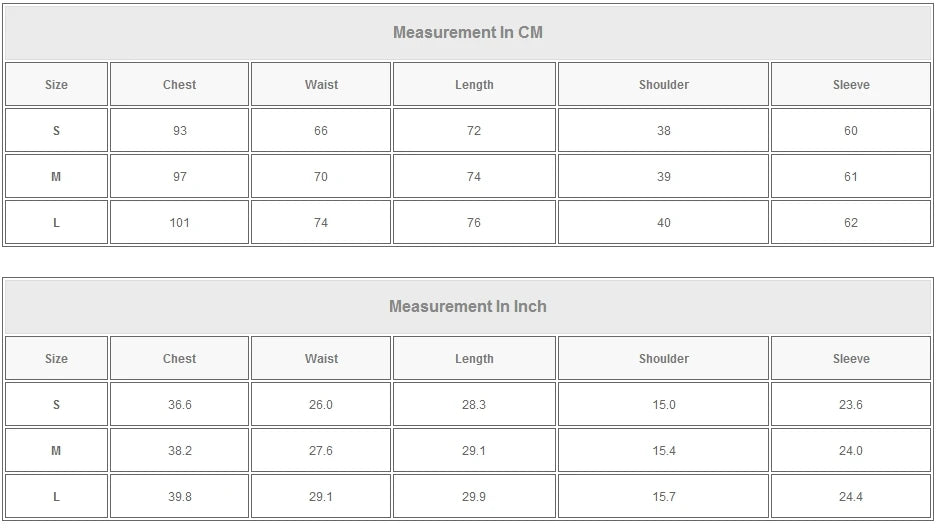The height and width of the screenshot is (528, 937).
Task: Select the sleeve value 24.4 cell
Action: tap(851, 497)
